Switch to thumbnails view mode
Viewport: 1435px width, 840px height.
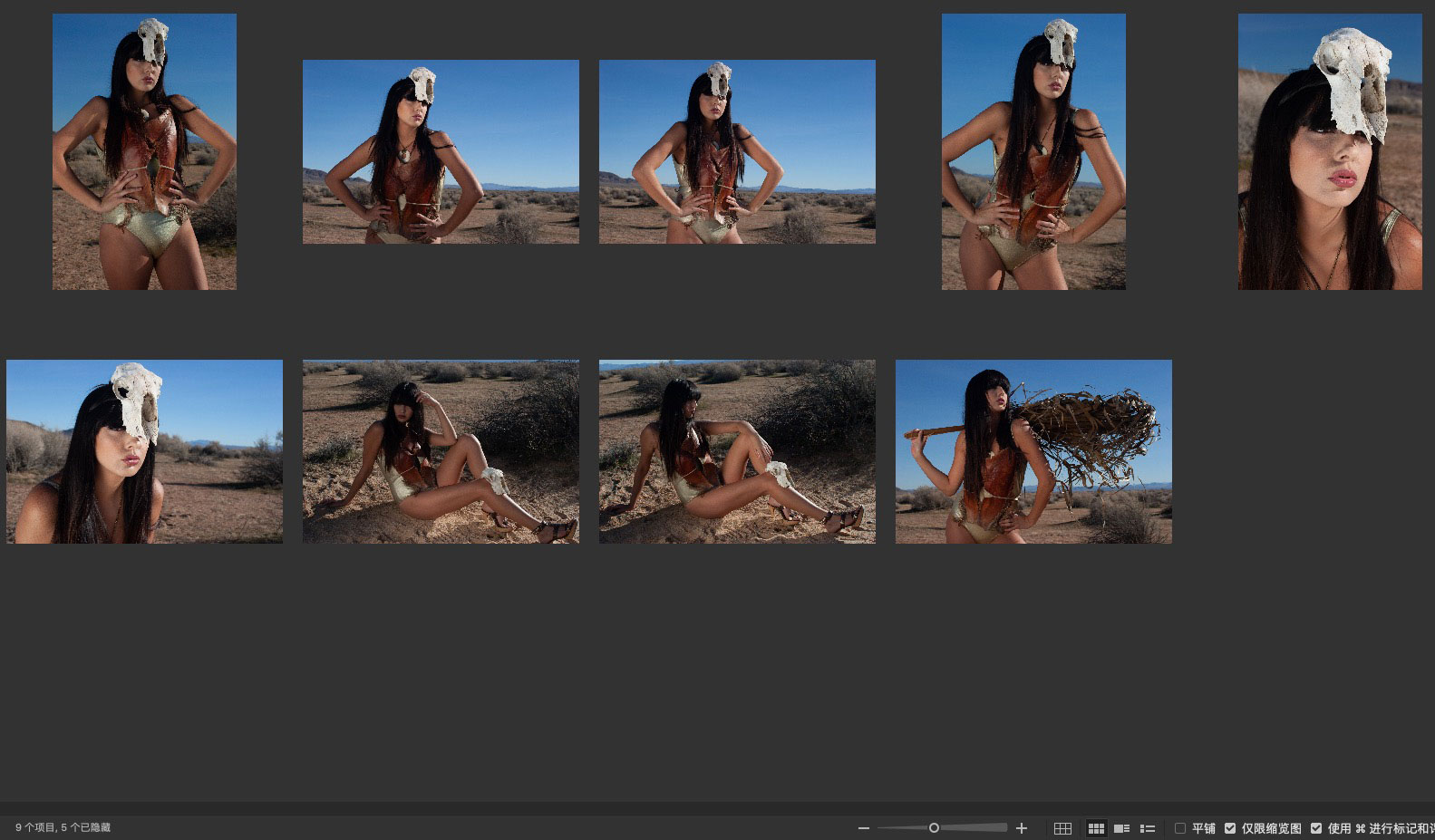pos(1096,828)
